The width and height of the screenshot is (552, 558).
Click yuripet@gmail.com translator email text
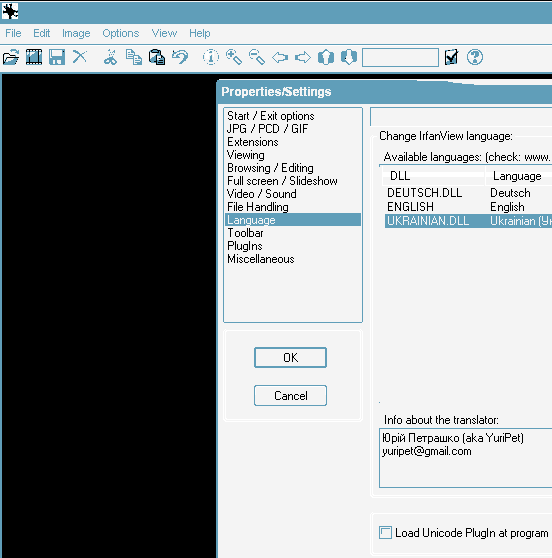tap(427, 451)
